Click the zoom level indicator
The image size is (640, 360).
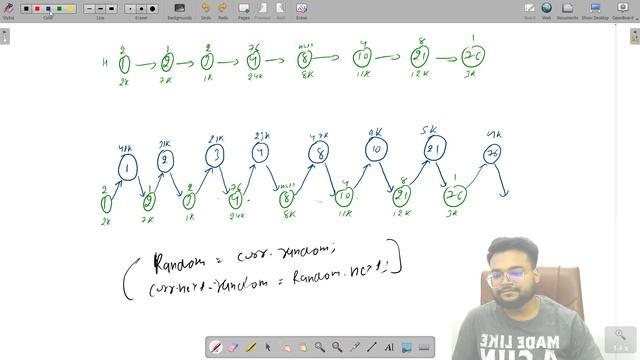pos(620,340)
